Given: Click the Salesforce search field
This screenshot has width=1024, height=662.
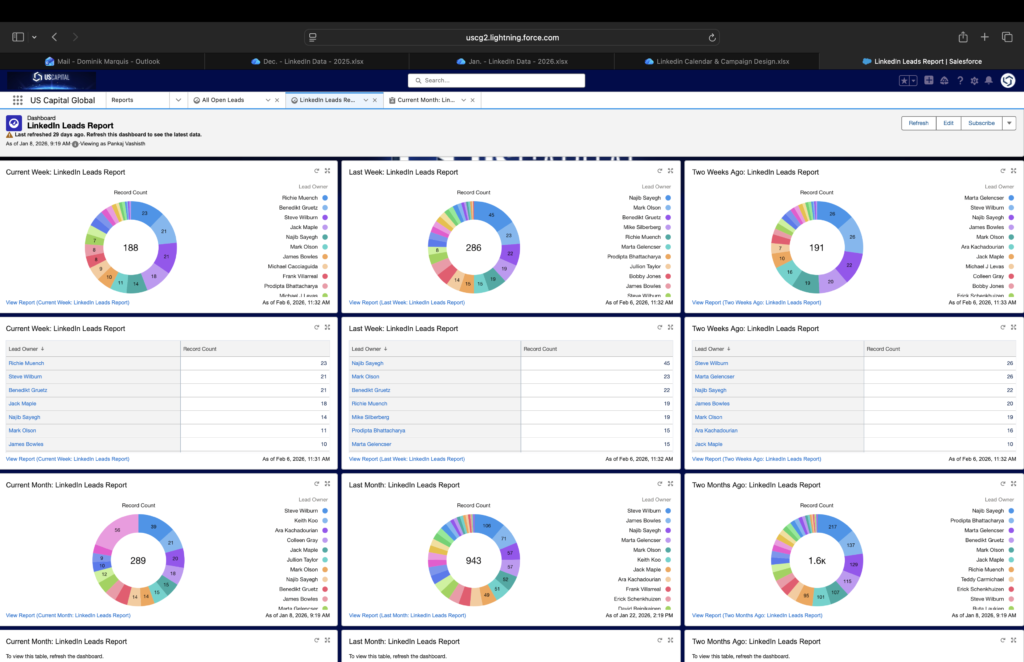Looking at the screenshot, I should click(510, 80).
